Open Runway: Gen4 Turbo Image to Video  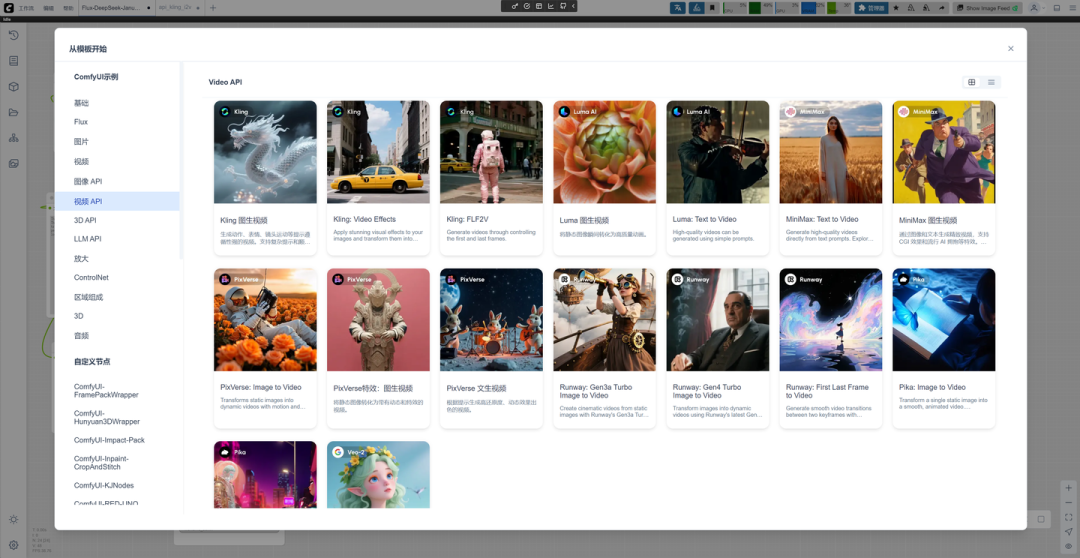[718, 348]
